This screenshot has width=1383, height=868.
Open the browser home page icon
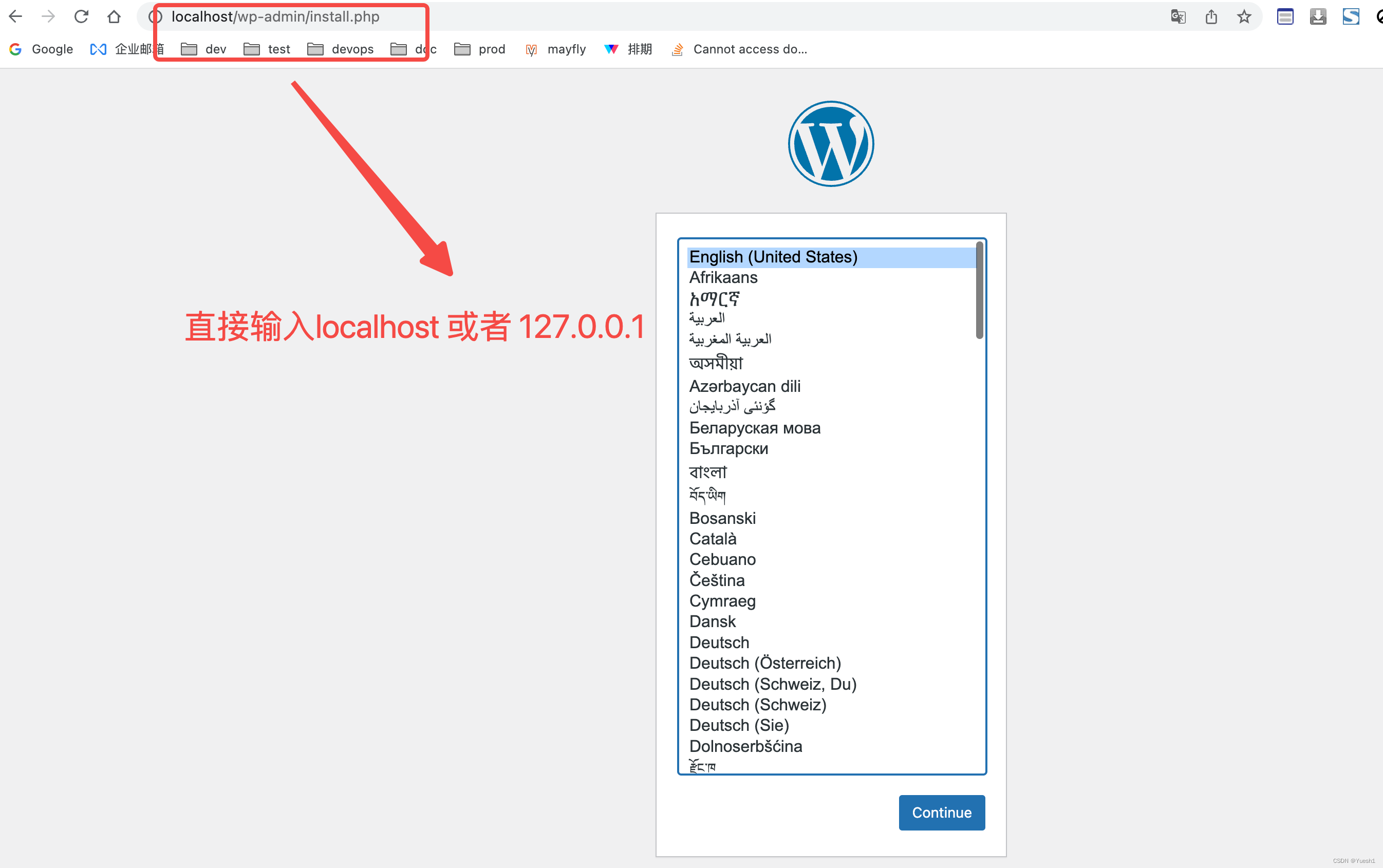tap(114, 16)
